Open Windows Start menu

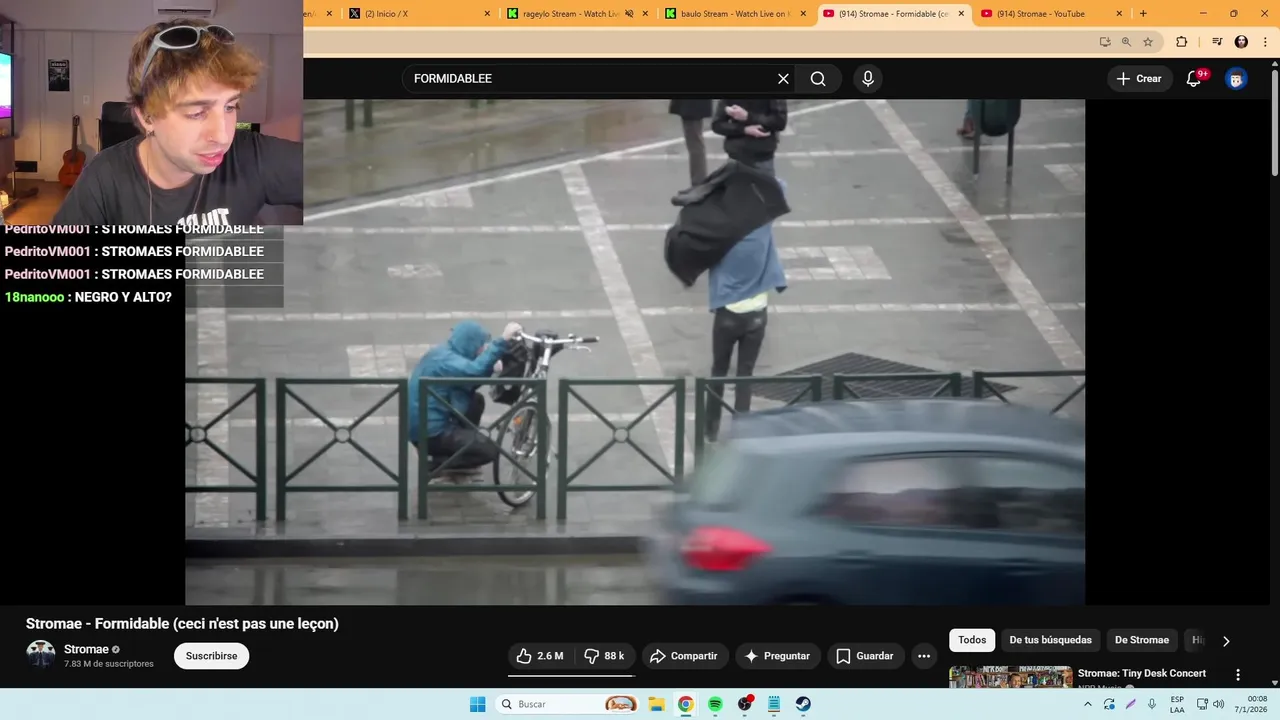coord(477,704)
